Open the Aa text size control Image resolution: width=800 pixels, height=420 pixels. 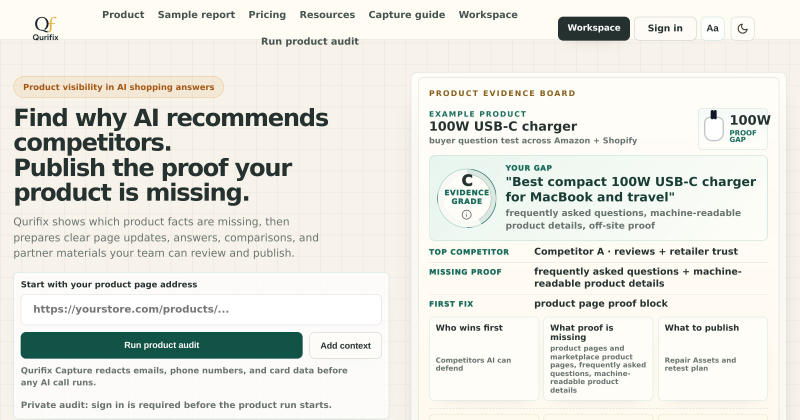tap(713, 29)
